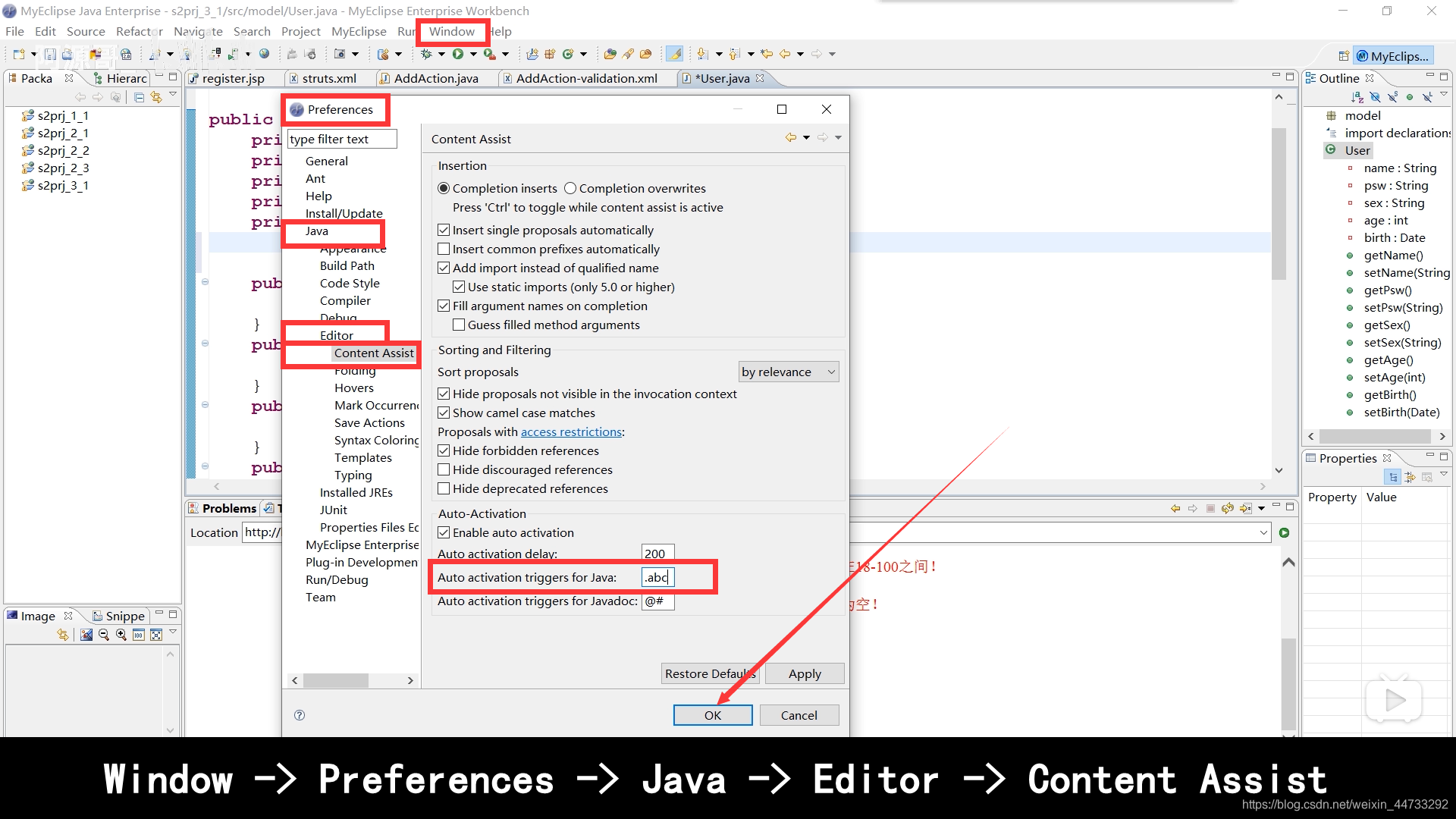Click the green Run button in toolbar

pos(458,54)
